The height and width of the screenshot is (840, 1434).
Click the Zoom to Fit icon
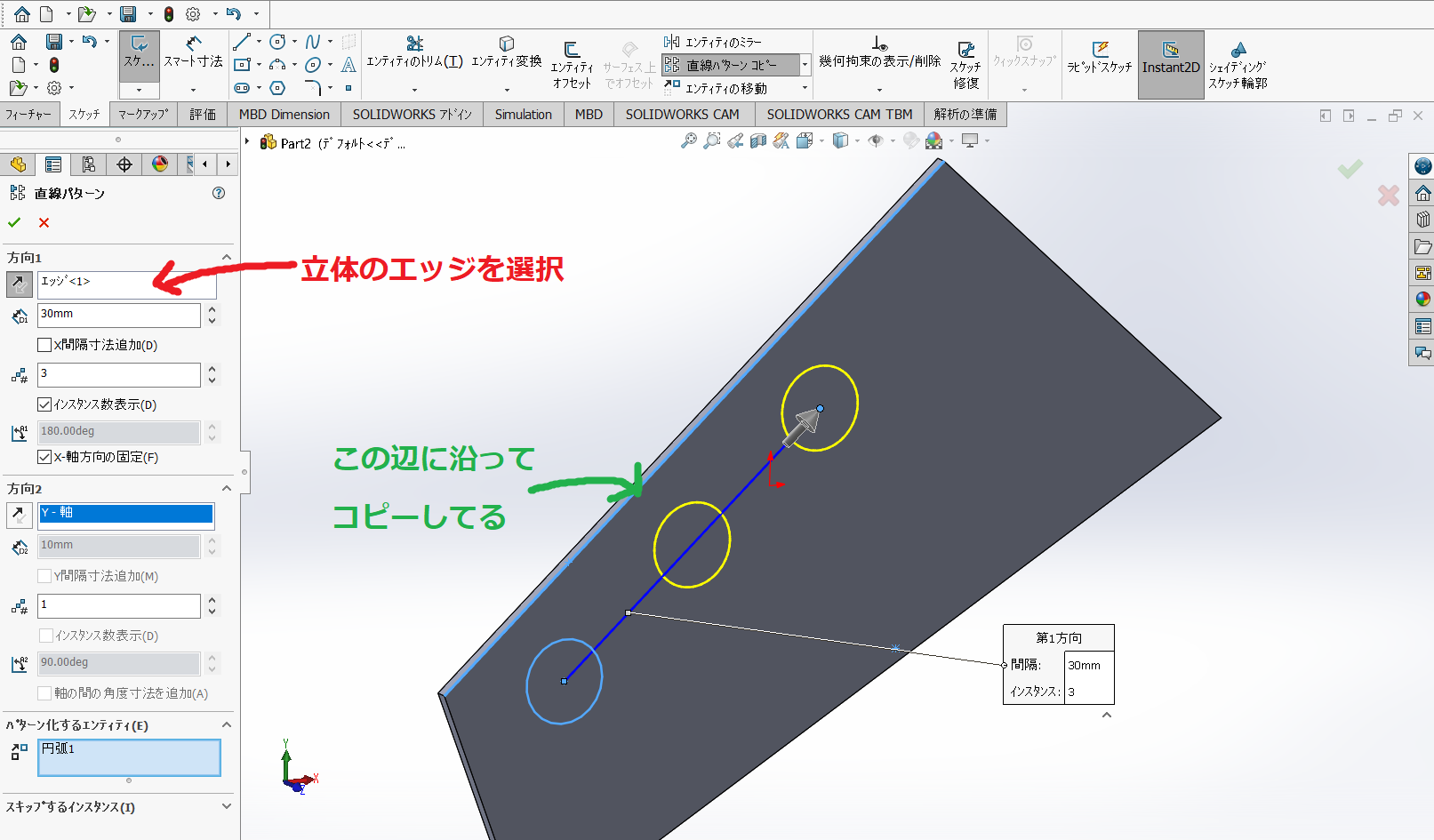688,141
